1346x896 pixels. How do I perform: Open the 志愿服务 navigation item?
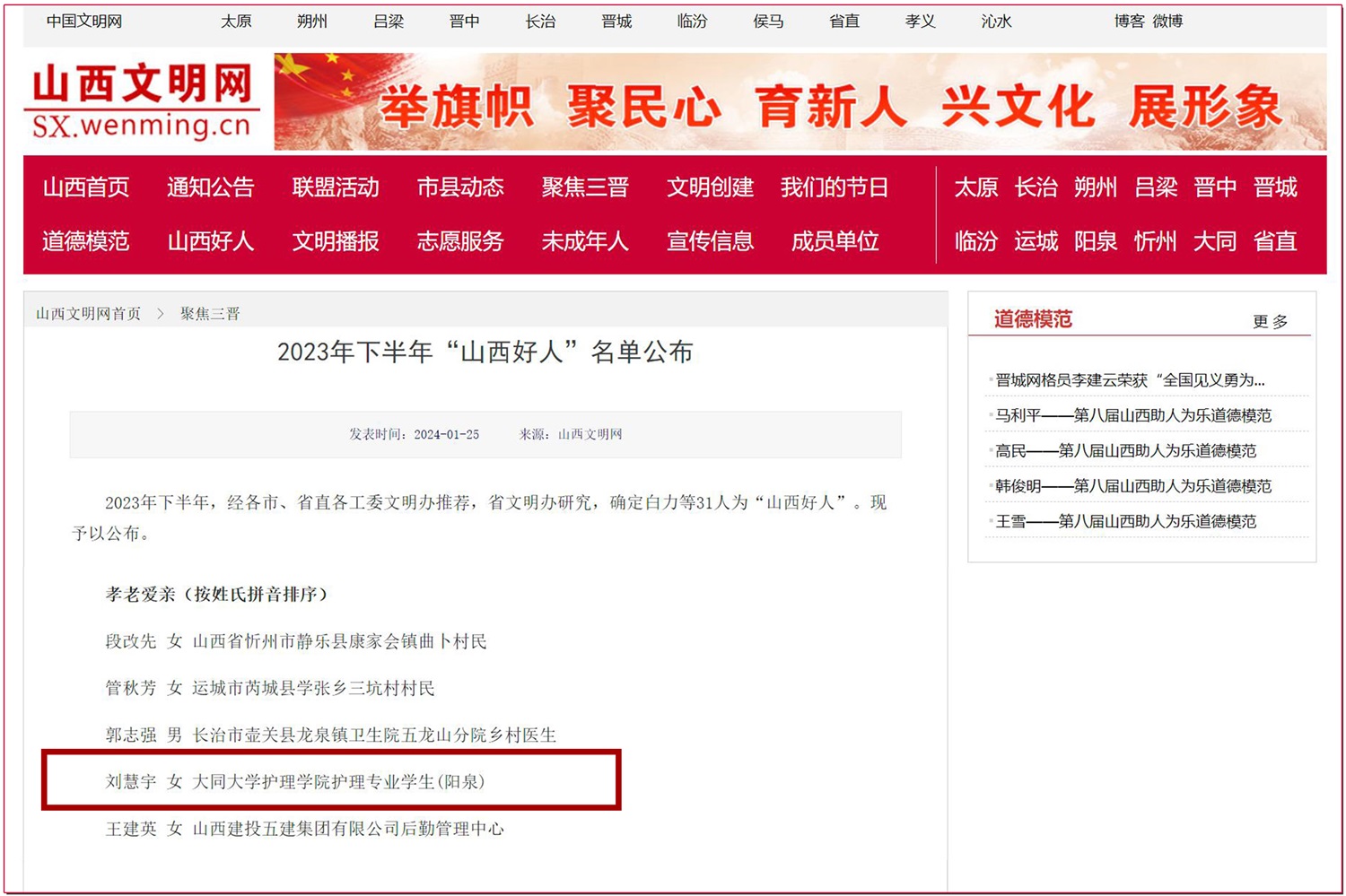point(460,241)
